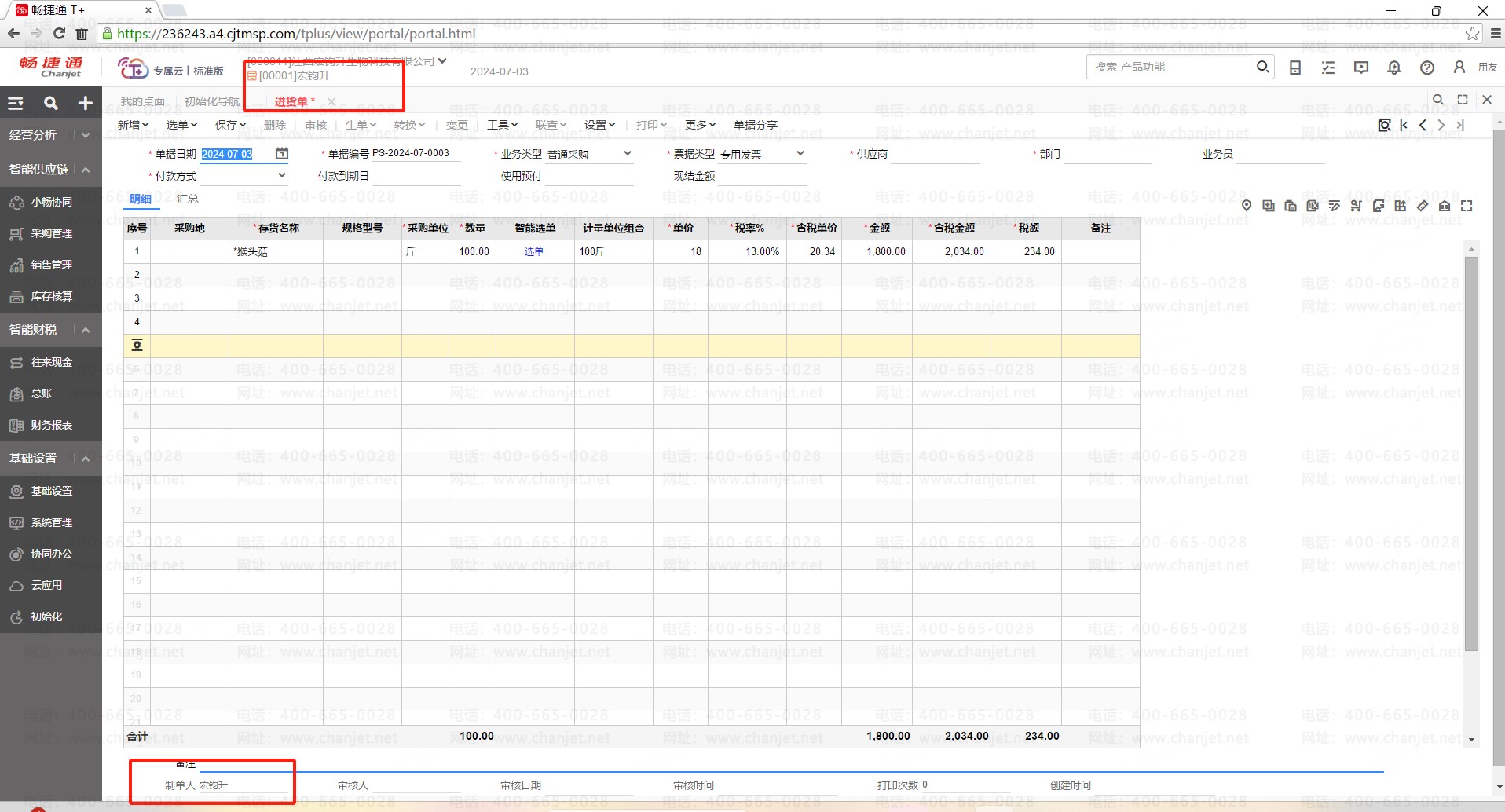The height and width of the screenshot is (812, 1505).
Task: Click the sidebar search magnifier icon
Action: coord(51,103)
